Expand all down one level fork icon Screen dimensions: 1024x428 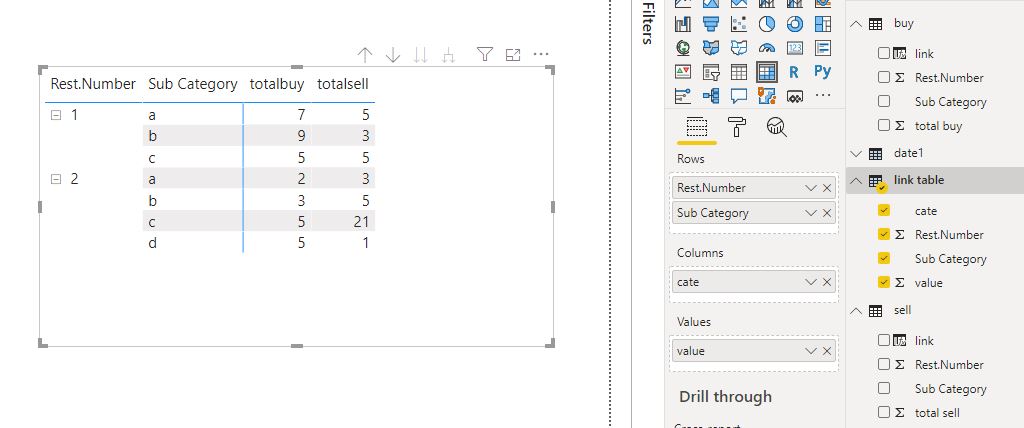tap(448, 56)
